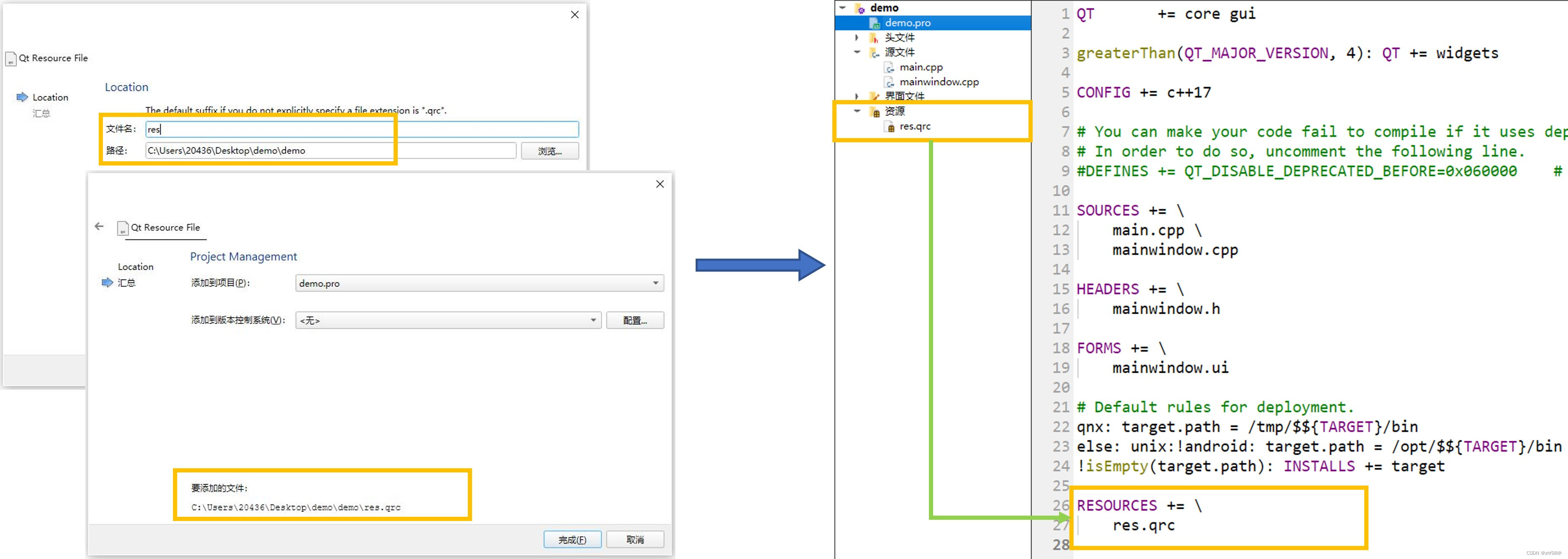This screenshot has width=1568, height=559.
Task: Close the Project Management dialog
Action: coord(660,184)
